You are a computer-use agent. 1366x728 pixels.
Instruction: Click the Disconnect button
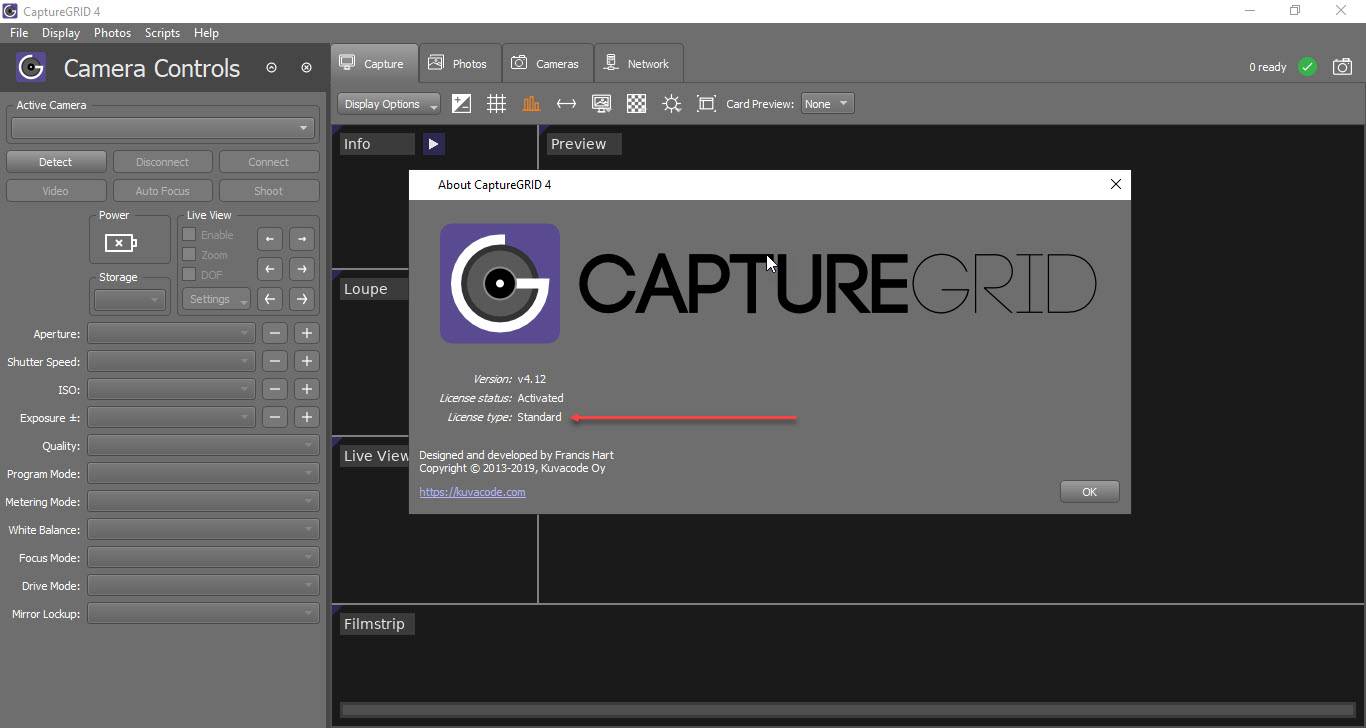tap(162, 162)
